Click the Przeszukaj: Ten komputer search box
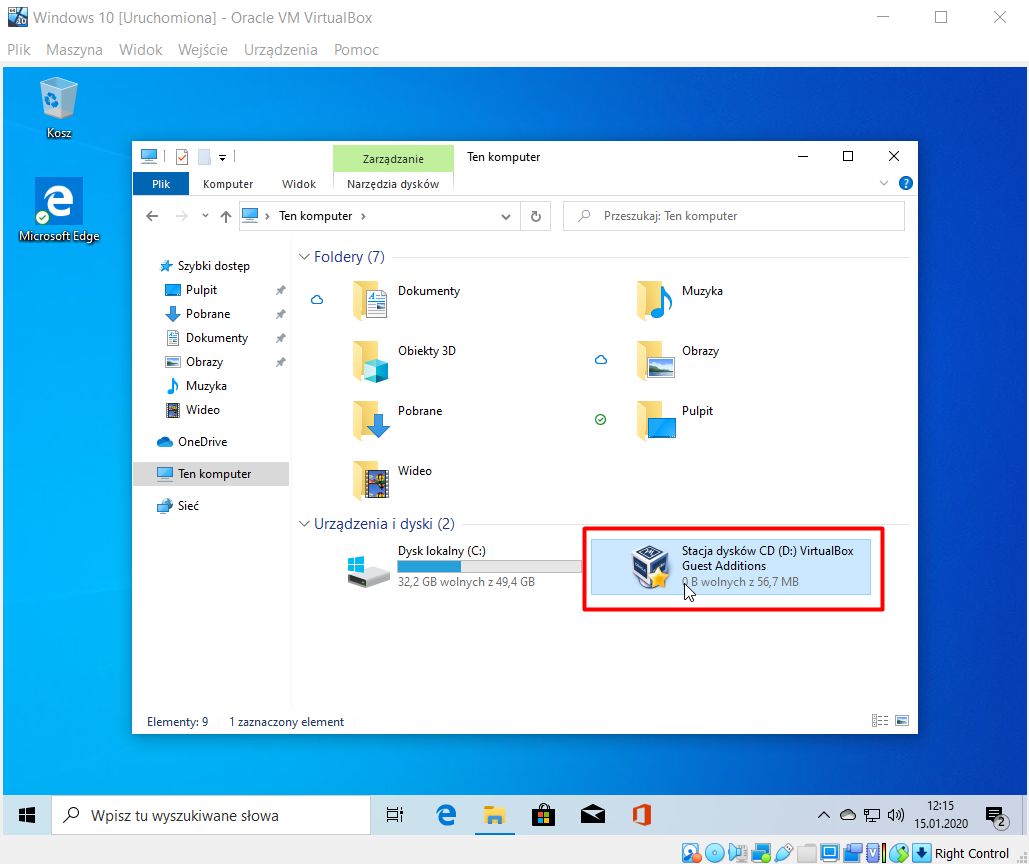This screenshot has width=1029, height=864. pyautogui.click(x=734, y=216)
